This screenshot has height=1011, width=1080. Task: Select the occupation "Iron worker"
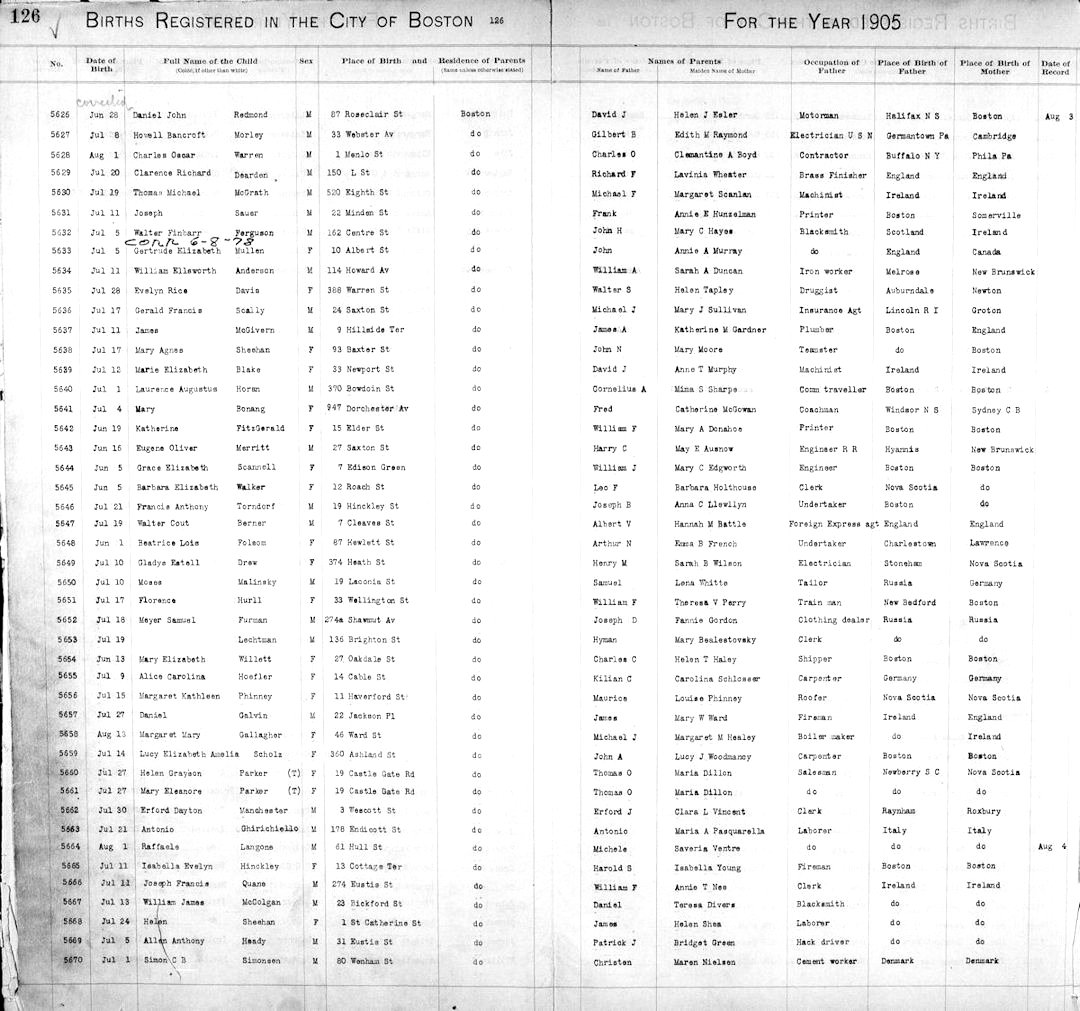[826, 271]
